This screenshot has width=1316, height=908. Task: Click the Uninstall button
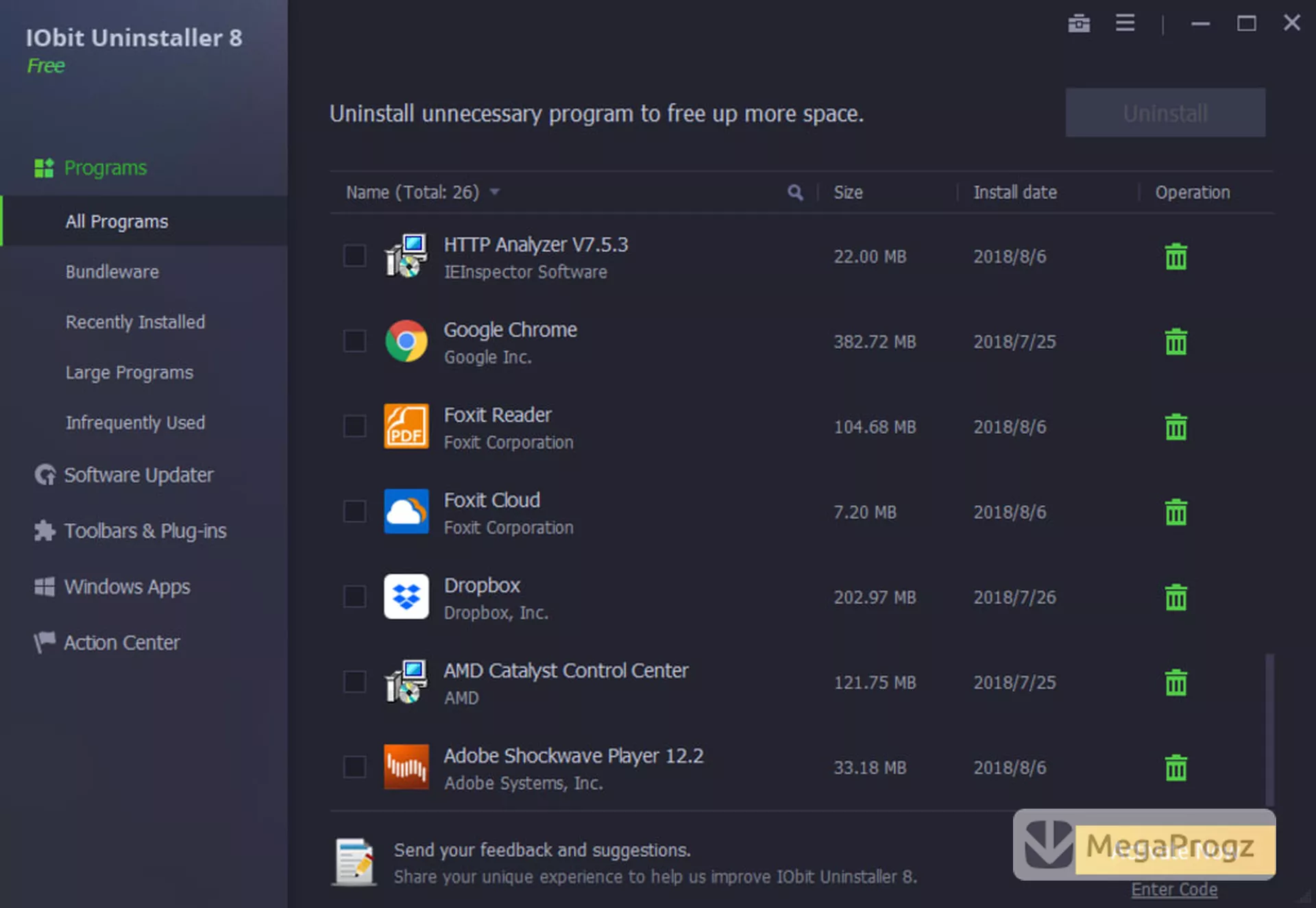tap(1165, 113)
